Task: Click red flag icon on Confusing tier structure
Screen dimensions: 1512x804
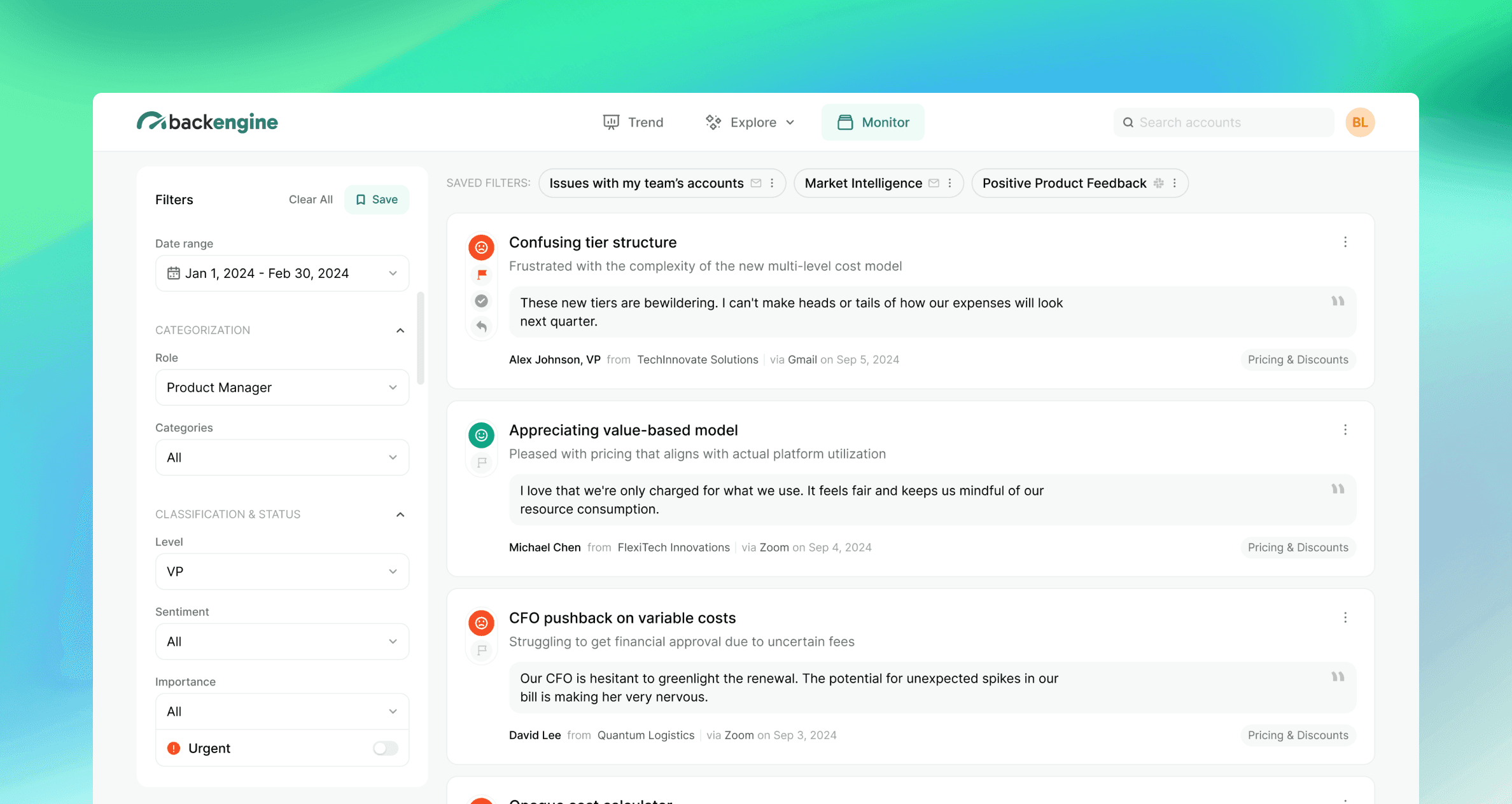Action: (482, 274)
